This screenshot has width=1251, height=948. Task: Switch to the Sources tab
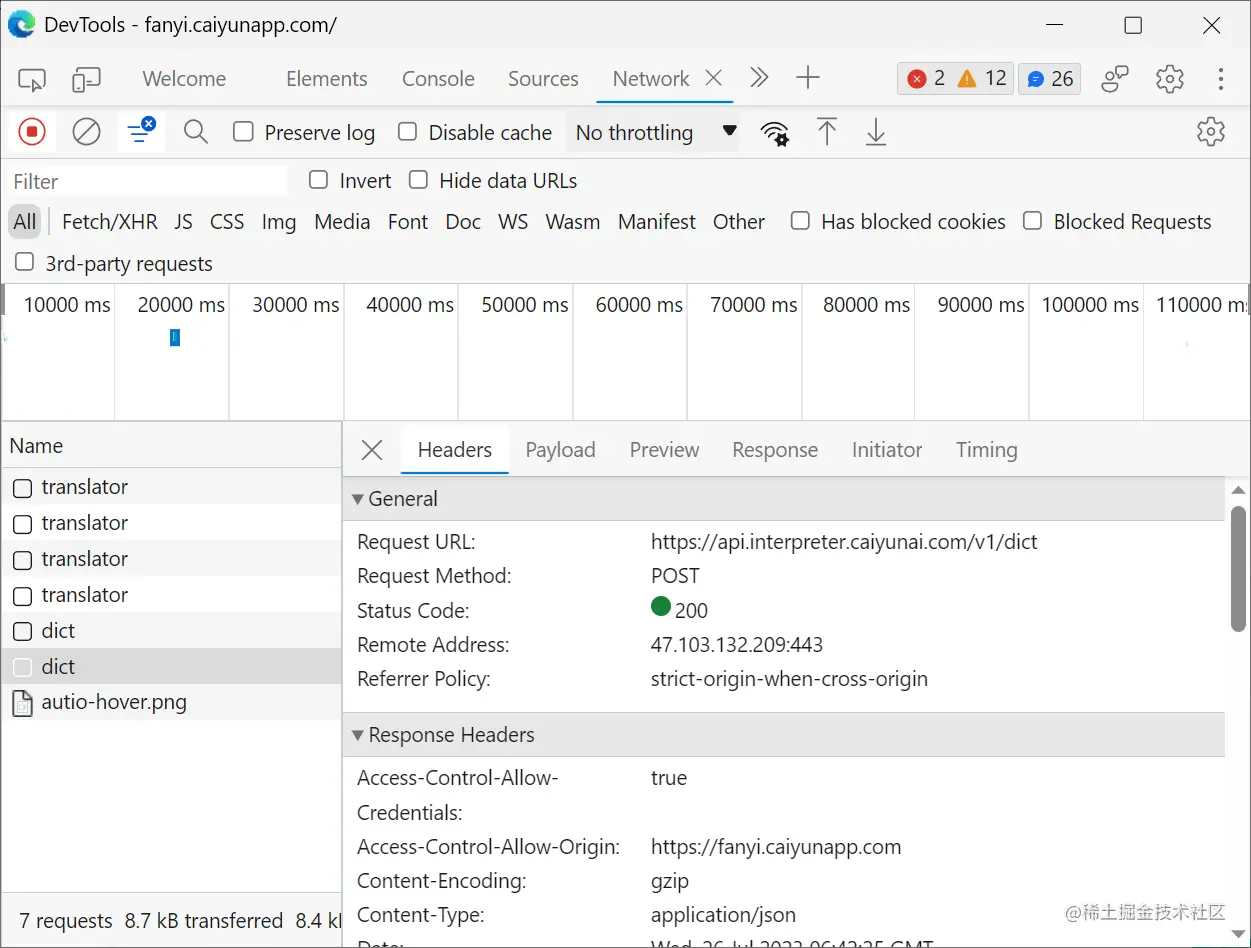pos(543,79)
